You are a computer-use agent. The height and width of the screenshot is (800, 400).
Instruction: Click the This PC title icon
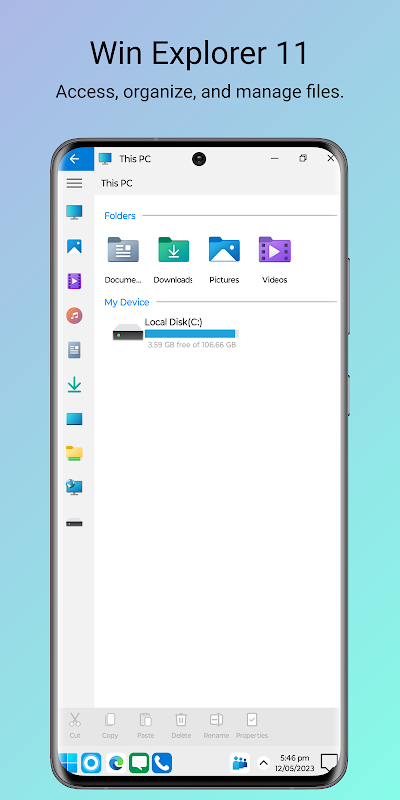[x=105, y=159]
